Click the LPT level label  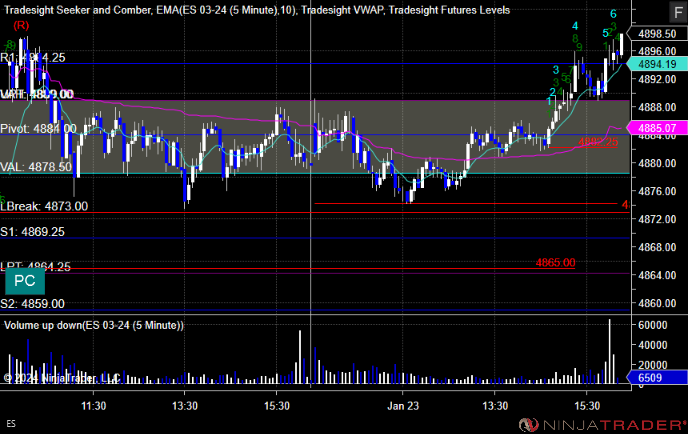click(35, 266)
